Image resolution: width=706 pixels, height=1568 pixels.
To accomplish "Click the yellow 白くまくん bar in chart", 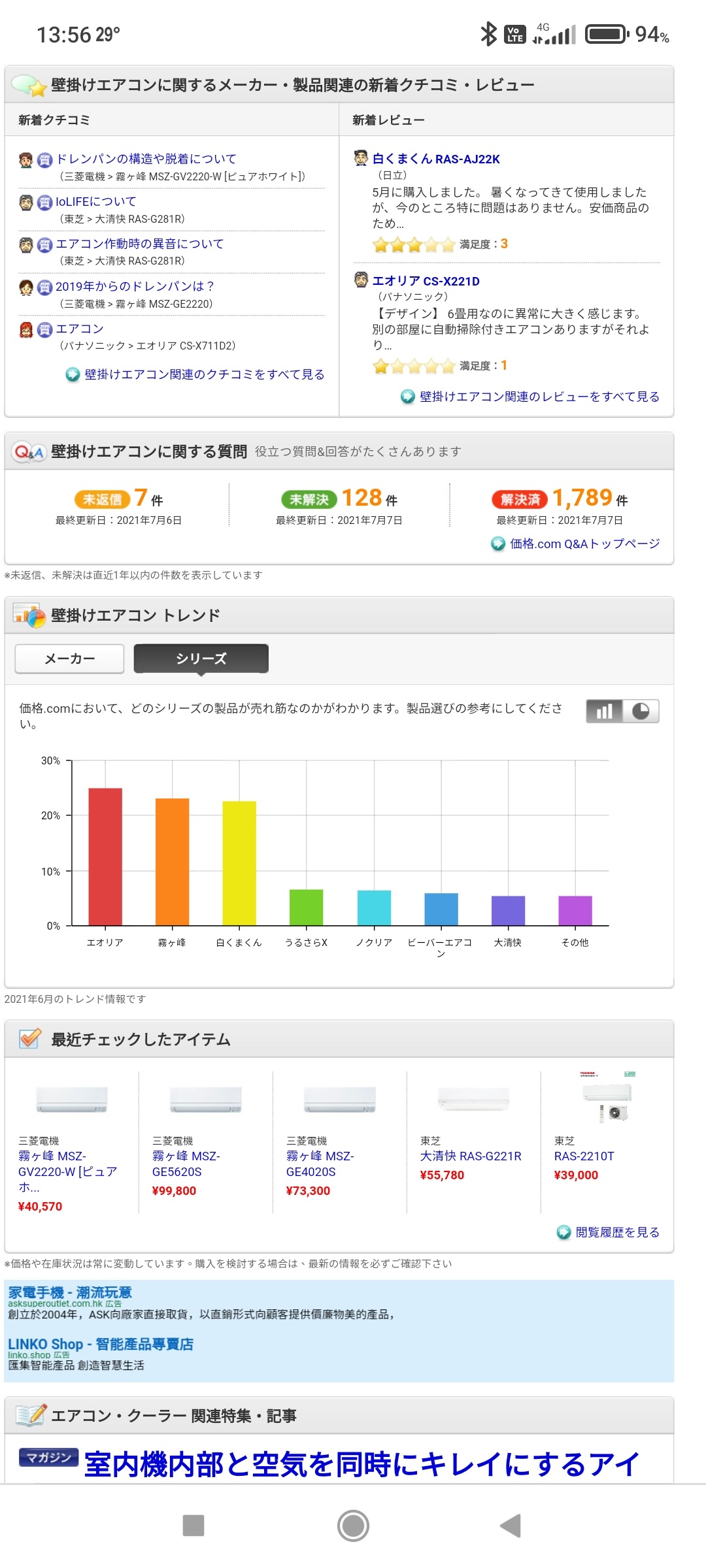I will coord(239,863).
